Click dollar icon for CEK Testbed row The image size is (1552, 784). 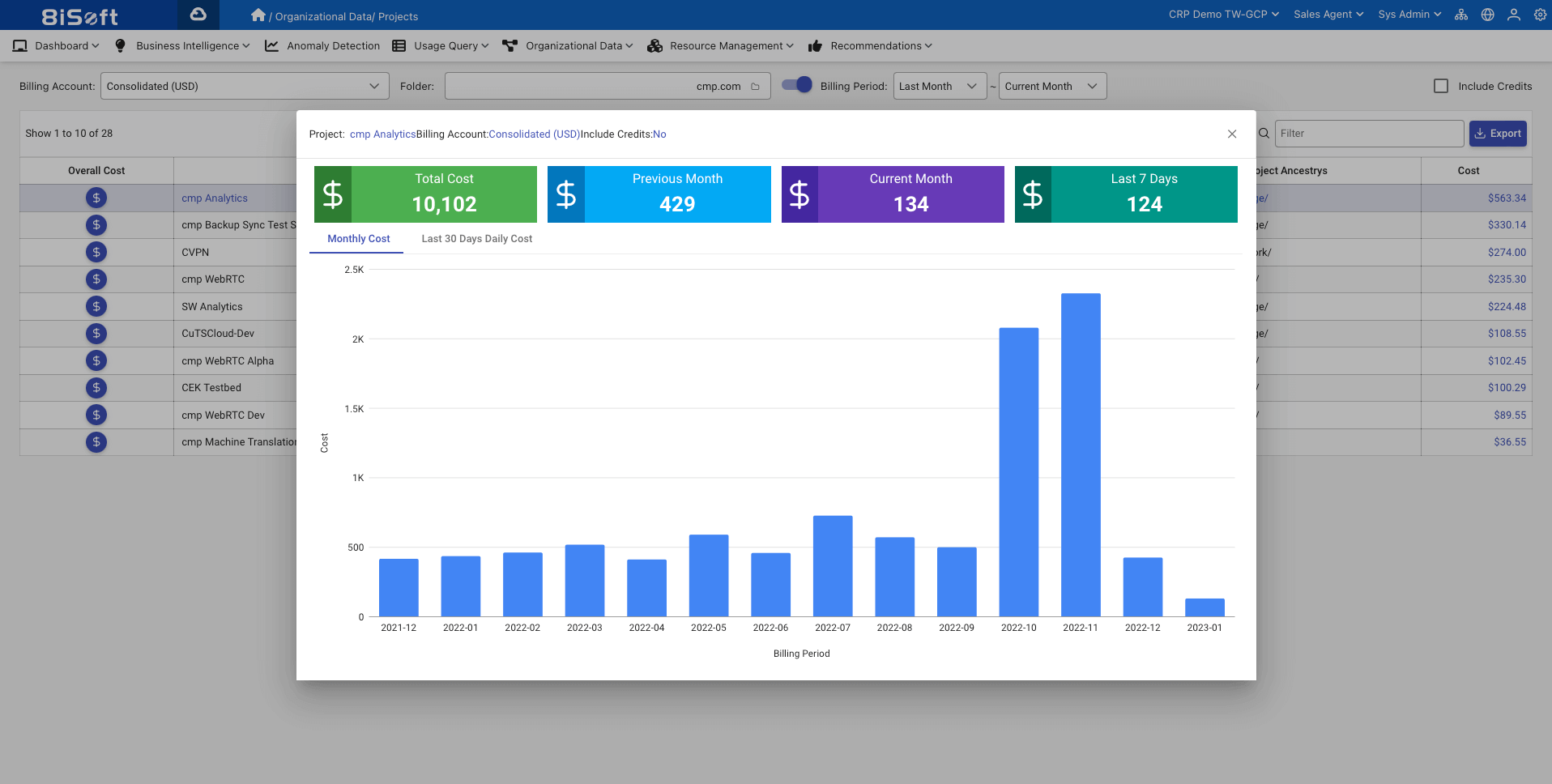tap(96, 388)
